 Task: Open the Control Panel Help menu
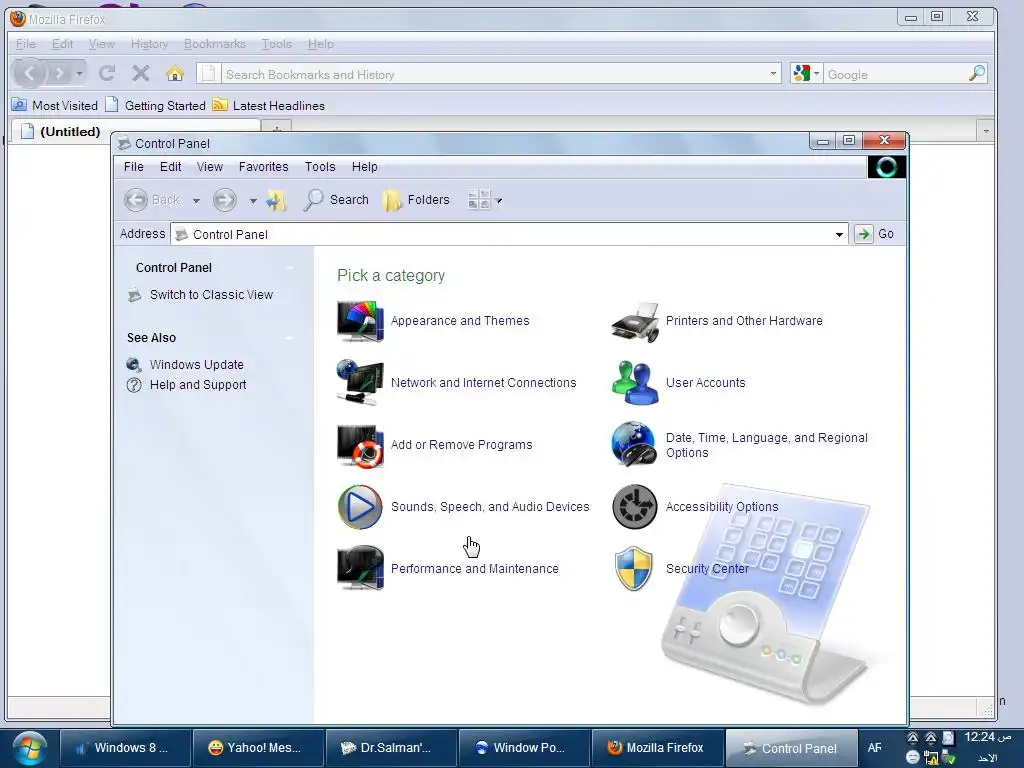click(x=364, y=167)
